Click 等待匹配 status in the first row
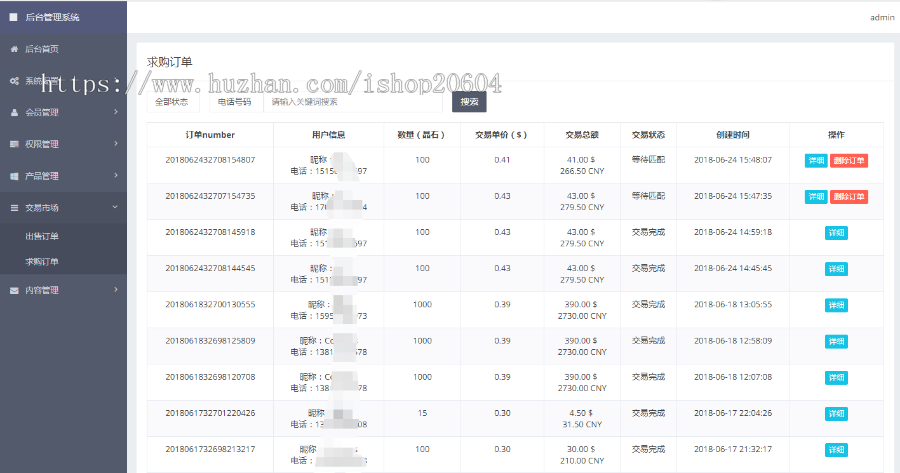This screenshot has height=473, width=900. coord(648,160)
